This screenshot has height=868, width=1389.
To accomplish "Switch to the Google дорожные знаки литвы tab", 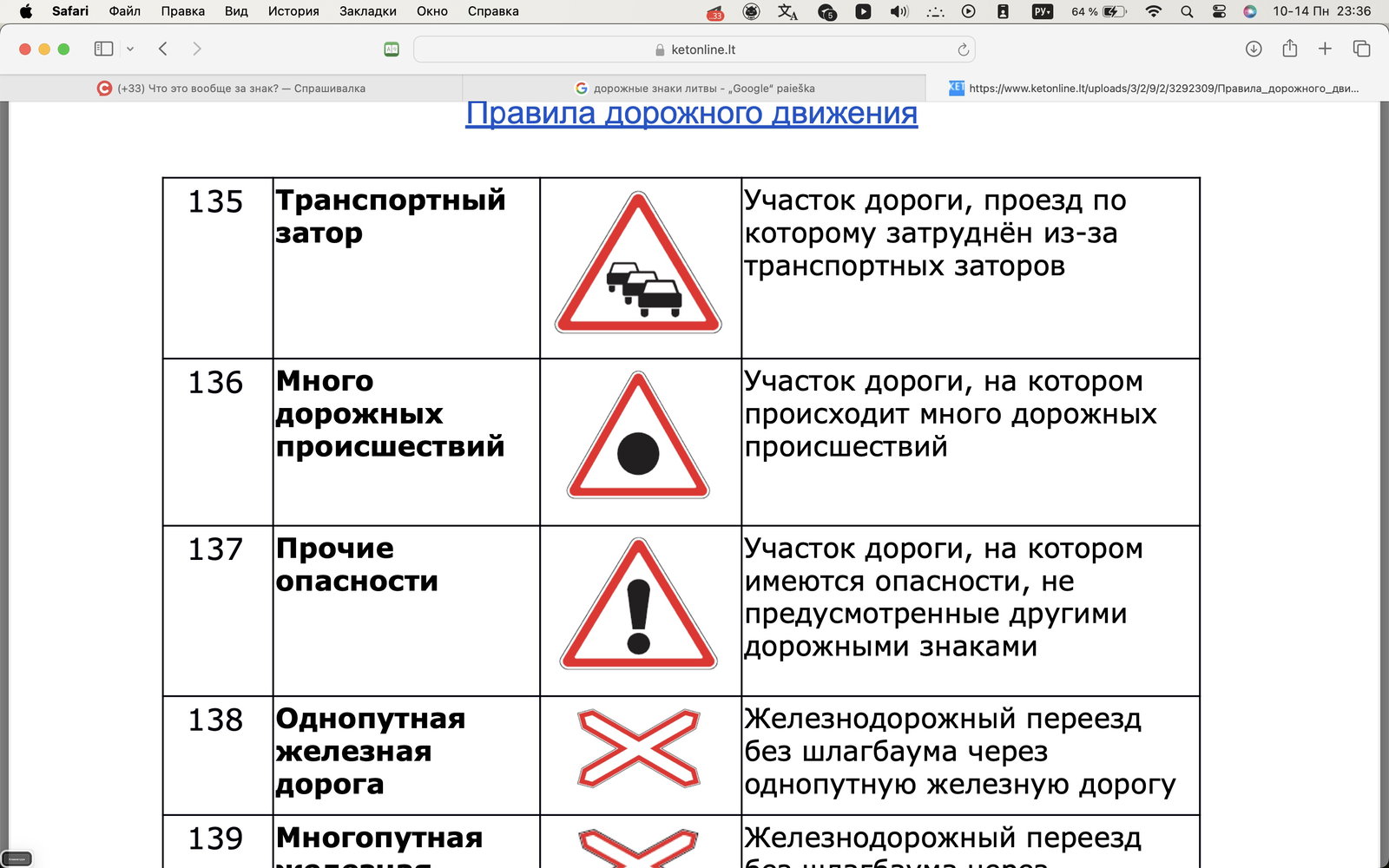I will tap(694, 88).
